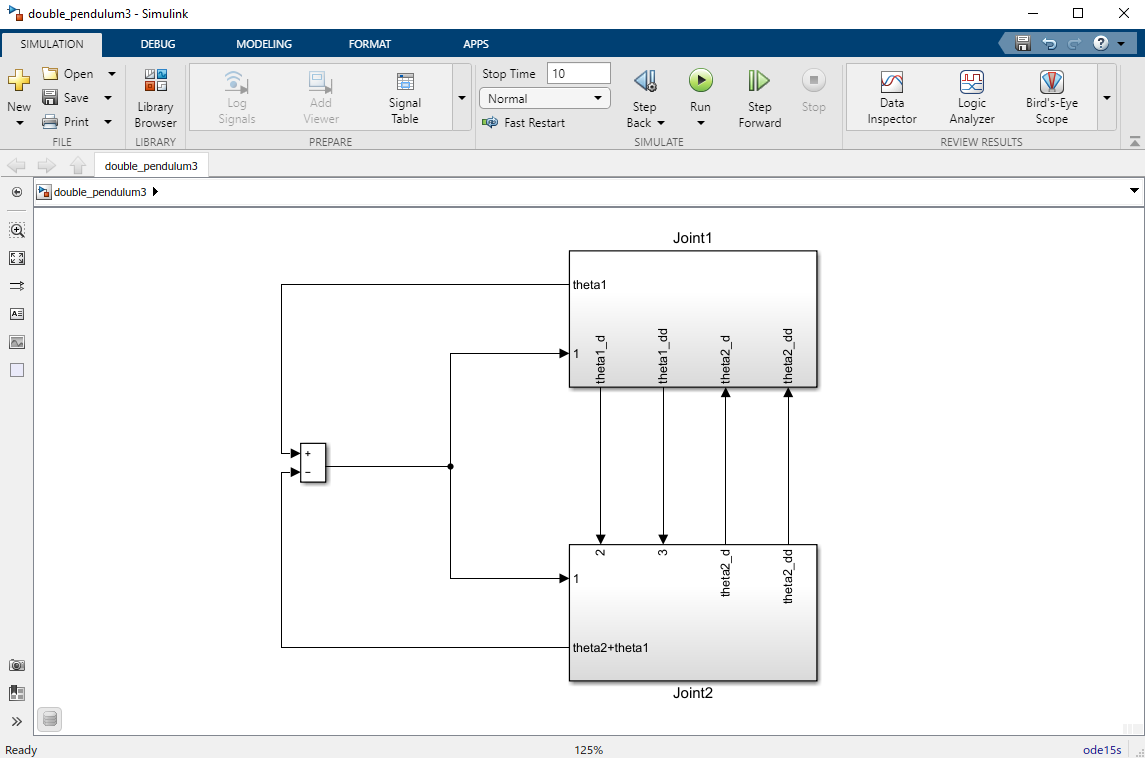Open Bird's-Eye Scope
The image size is (1145, 758).
click(1052, 99)
